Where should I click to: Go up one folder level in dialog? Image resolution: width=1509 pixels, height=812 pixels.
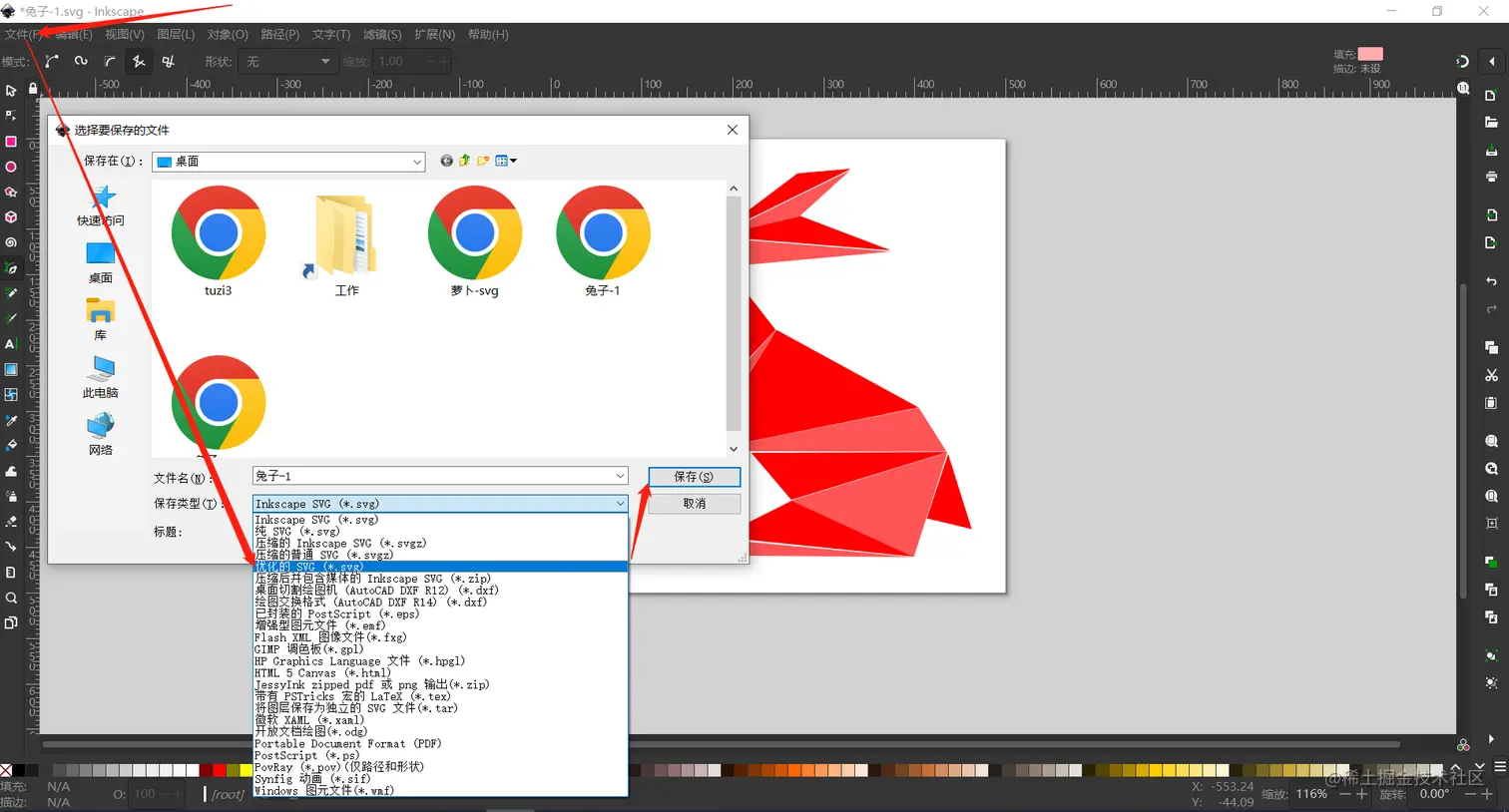[x=465, y=161]
